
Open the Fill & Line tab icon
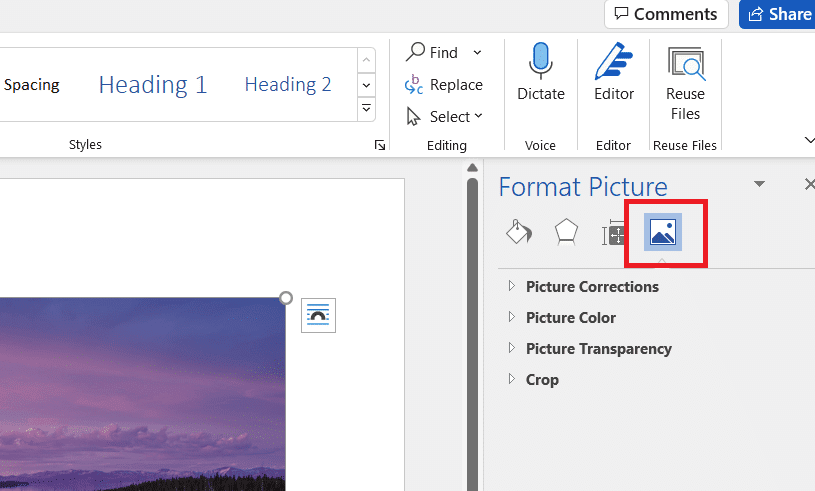pyautogui.click(x=517, y=233)
